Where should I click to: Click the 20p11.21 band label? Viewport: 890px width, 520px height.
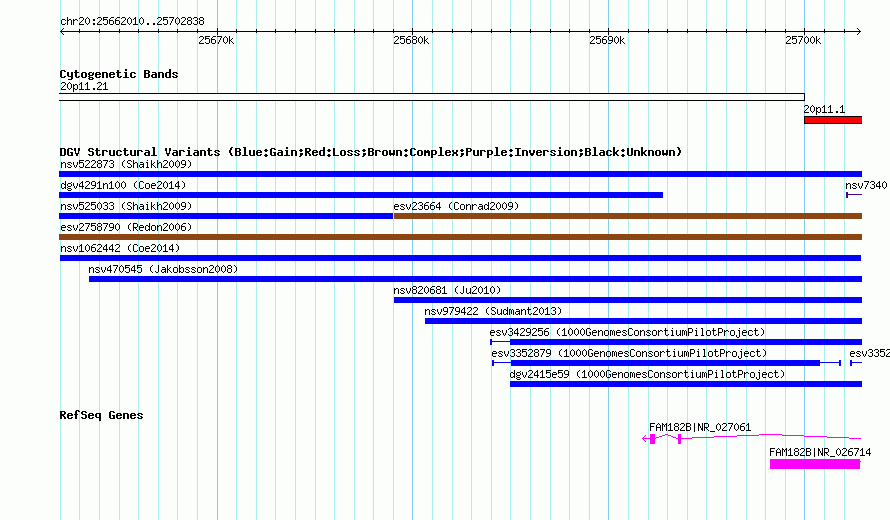click(84, 86)
